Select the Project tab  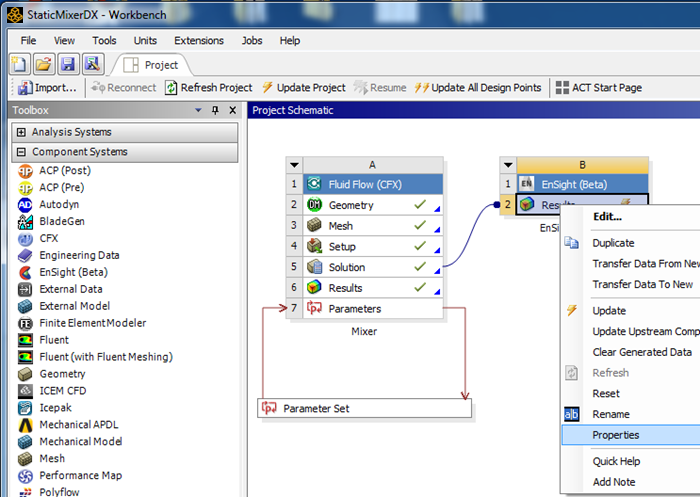coord(151,65)
